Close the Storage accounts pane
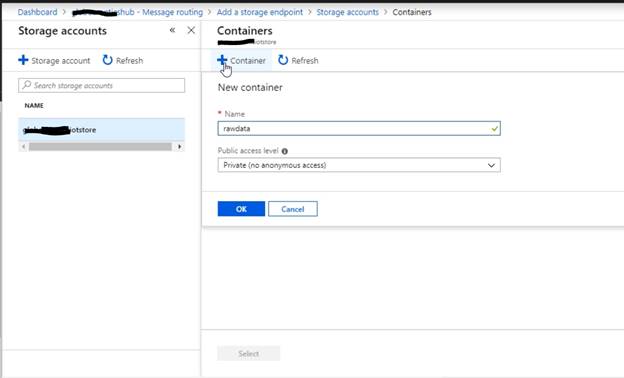 coord(191,30)
